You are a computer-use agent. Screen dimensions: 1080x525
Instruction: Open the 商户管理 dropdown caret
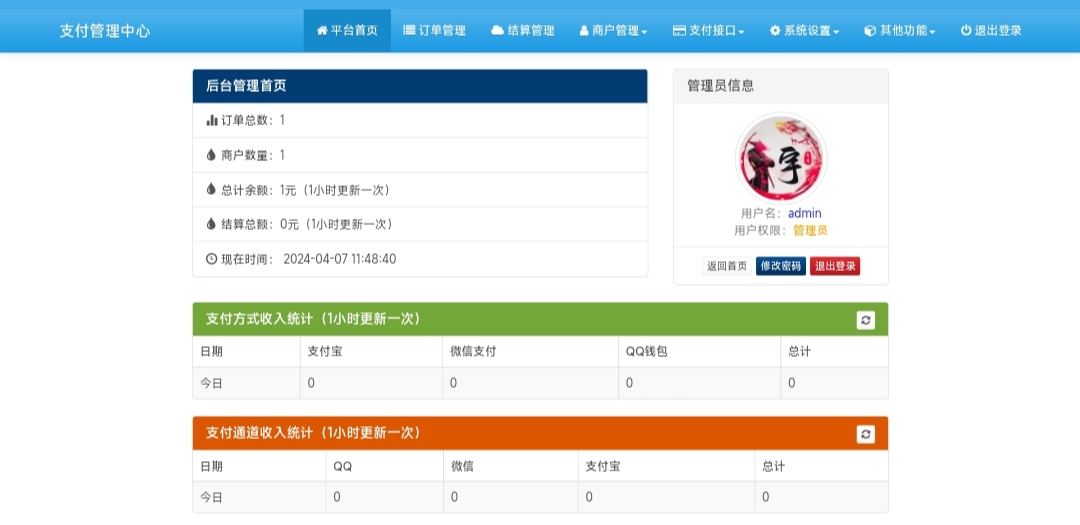pos(644,32)
